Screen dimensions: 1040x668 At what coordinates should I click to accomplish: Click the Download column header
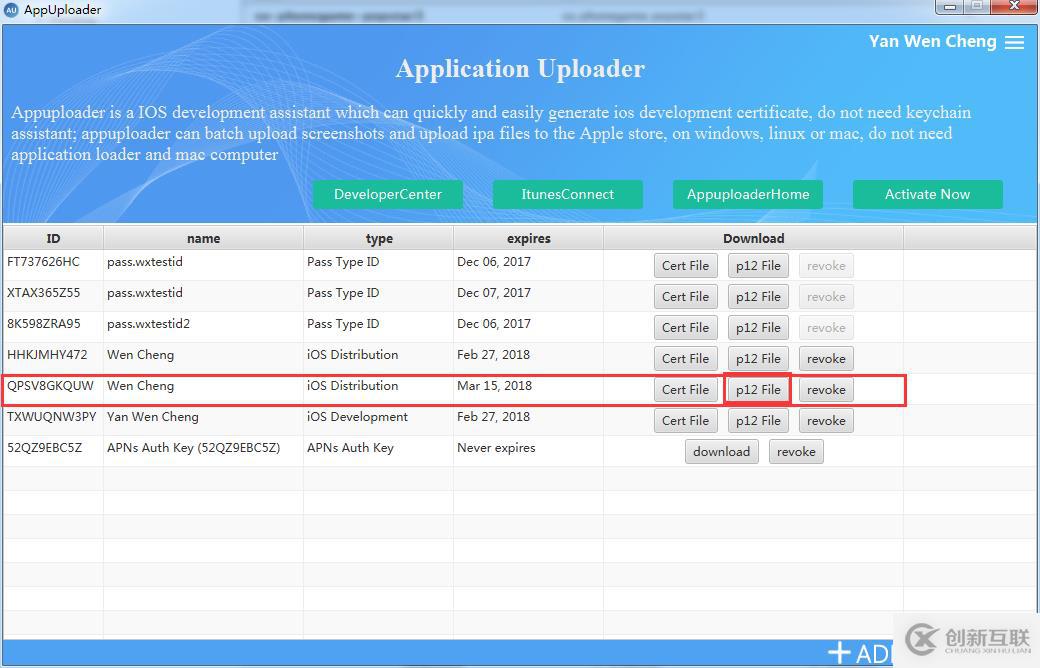[x=753, y=238]
